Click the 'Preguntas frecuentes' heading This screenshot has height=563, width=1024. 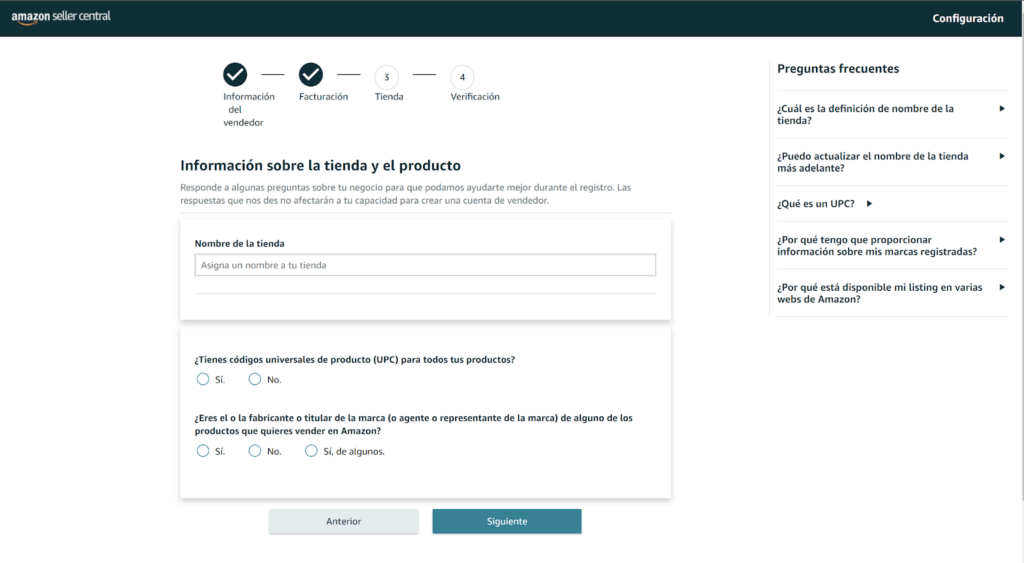click(838, 69)
